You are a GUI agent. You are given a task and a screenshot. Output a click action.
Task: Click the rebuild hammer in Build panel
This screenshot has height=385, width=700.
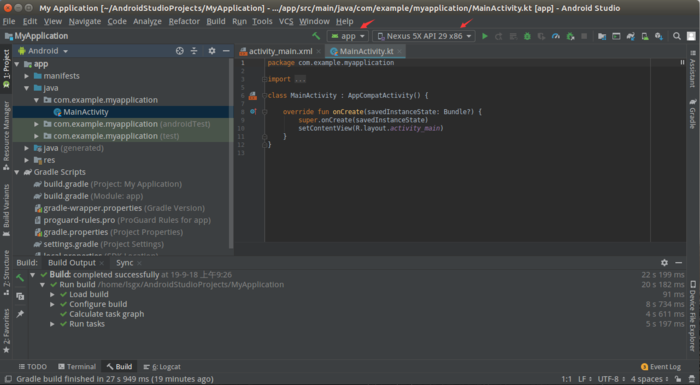click(20, 278)
